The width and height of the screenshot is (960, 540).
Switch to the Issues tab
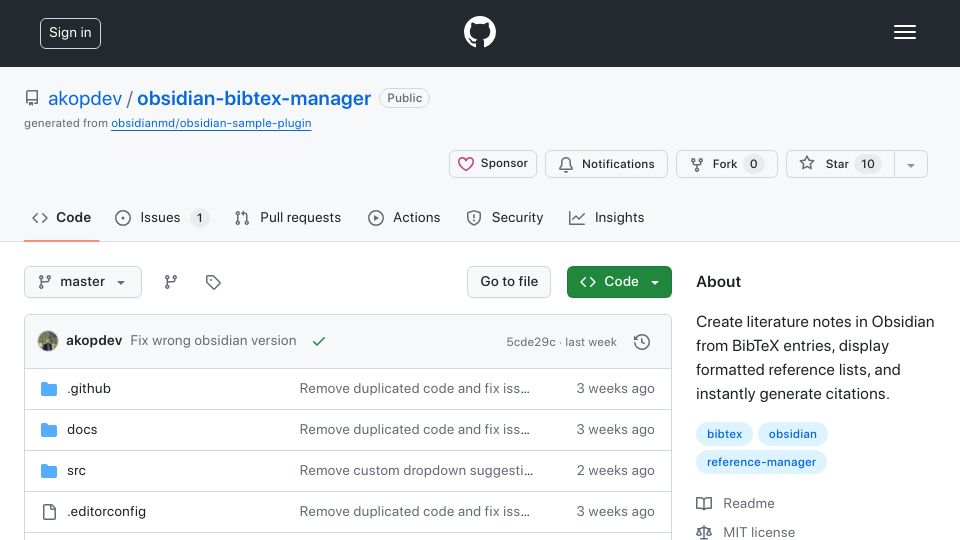click(x=162, y=218)
